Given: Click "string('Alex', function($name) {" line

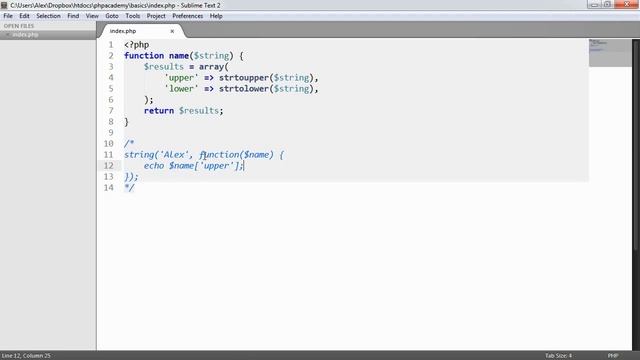Looking at the screenshot, I should pyautogui.click(x=204, y=155).
